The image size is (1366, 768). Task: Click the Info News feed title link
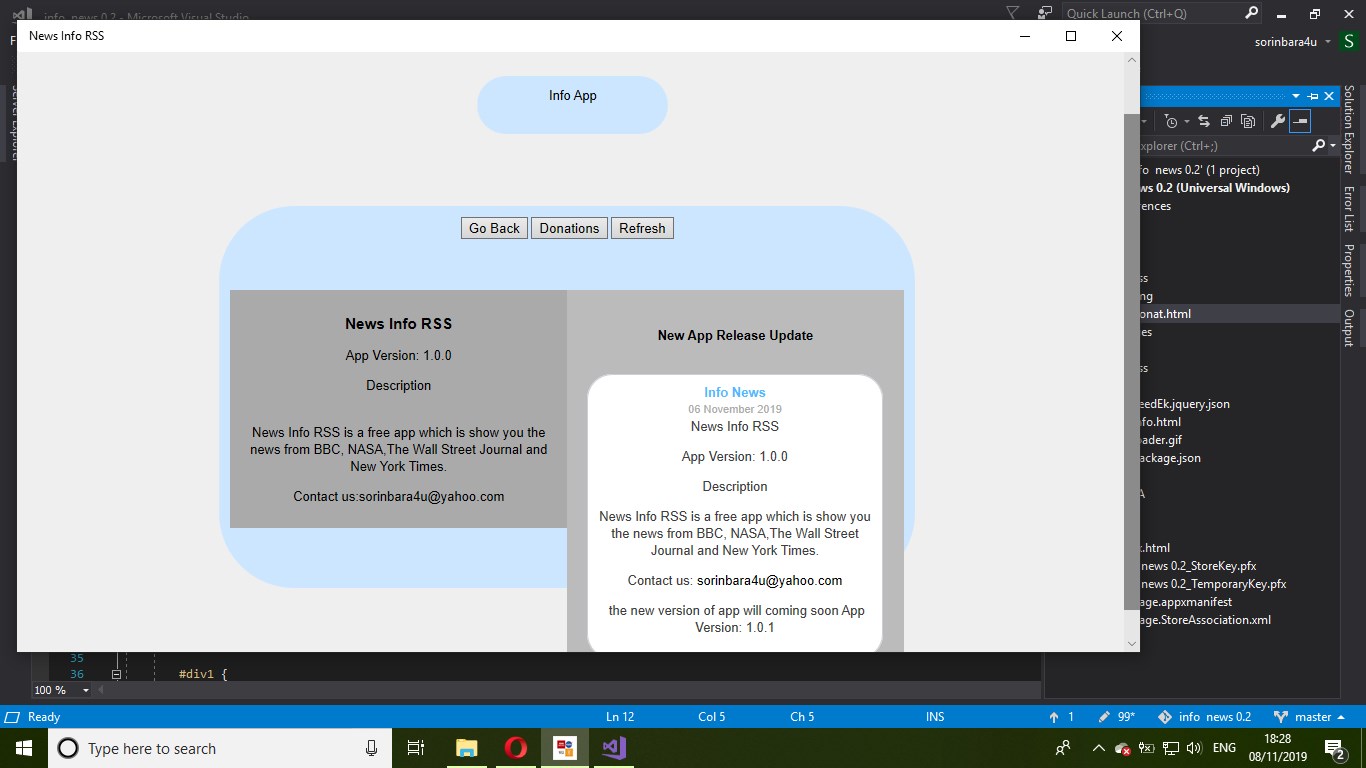[735, 392]
